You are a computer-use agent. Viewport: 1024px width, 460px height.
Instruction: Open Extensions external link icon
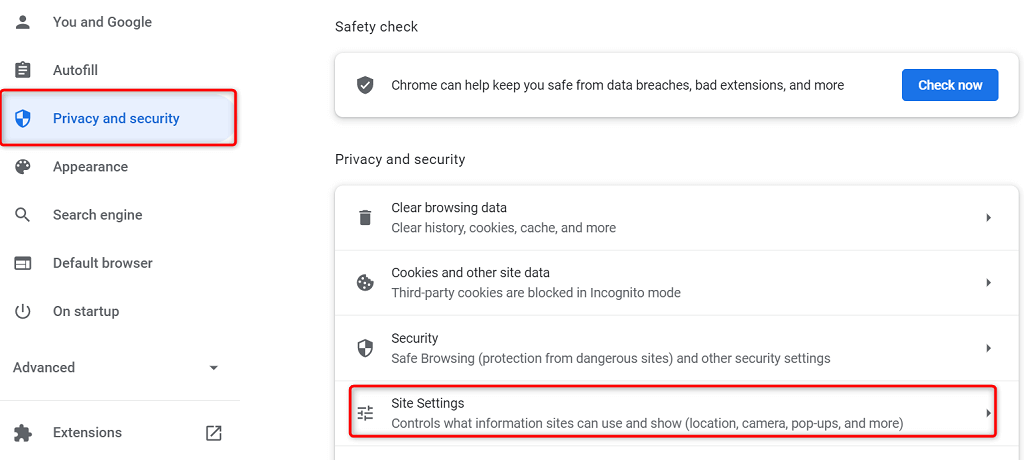[213, 433]
